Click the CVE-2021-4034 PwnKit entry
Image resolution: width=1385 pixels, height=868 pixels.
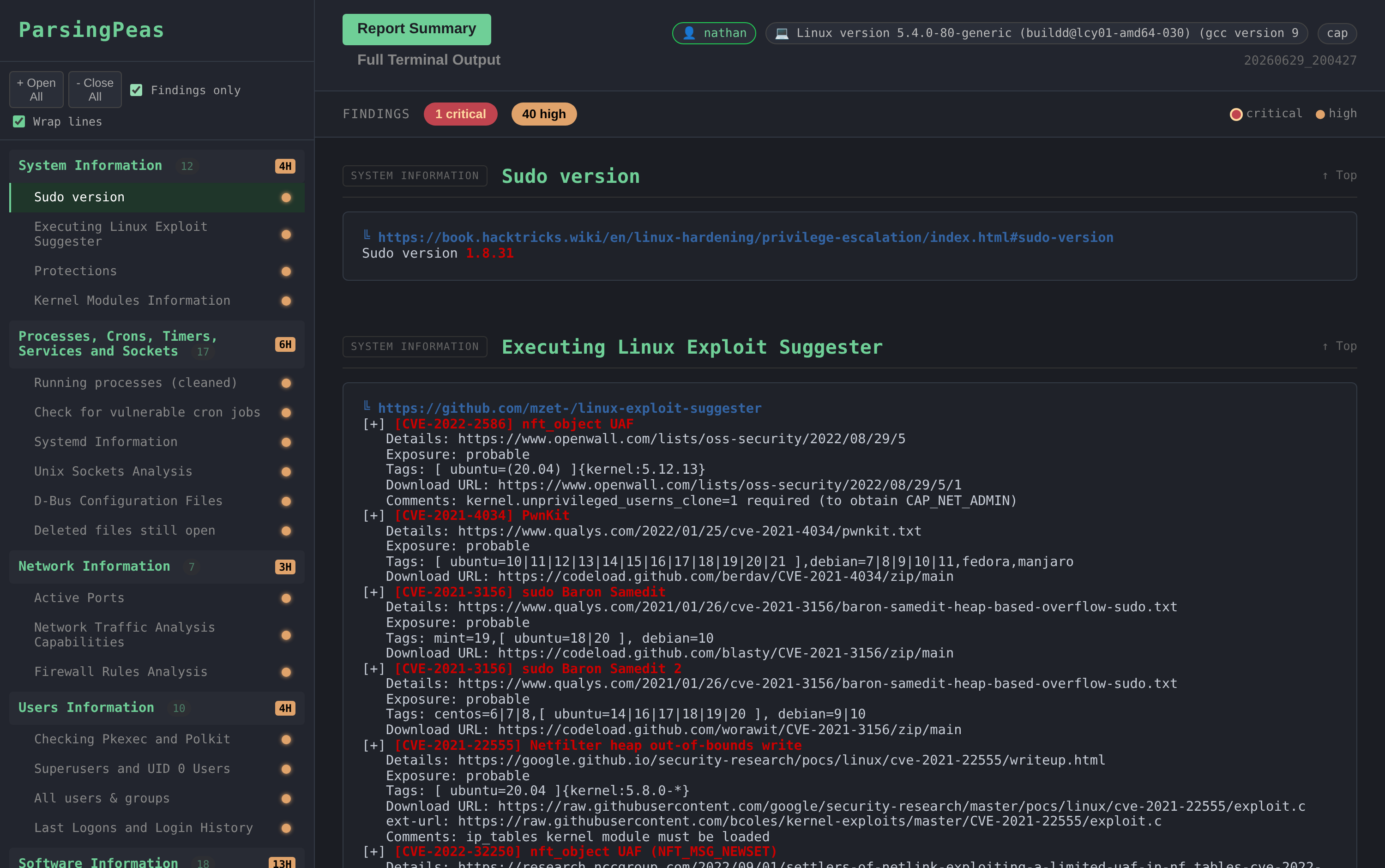click(482, 516)
